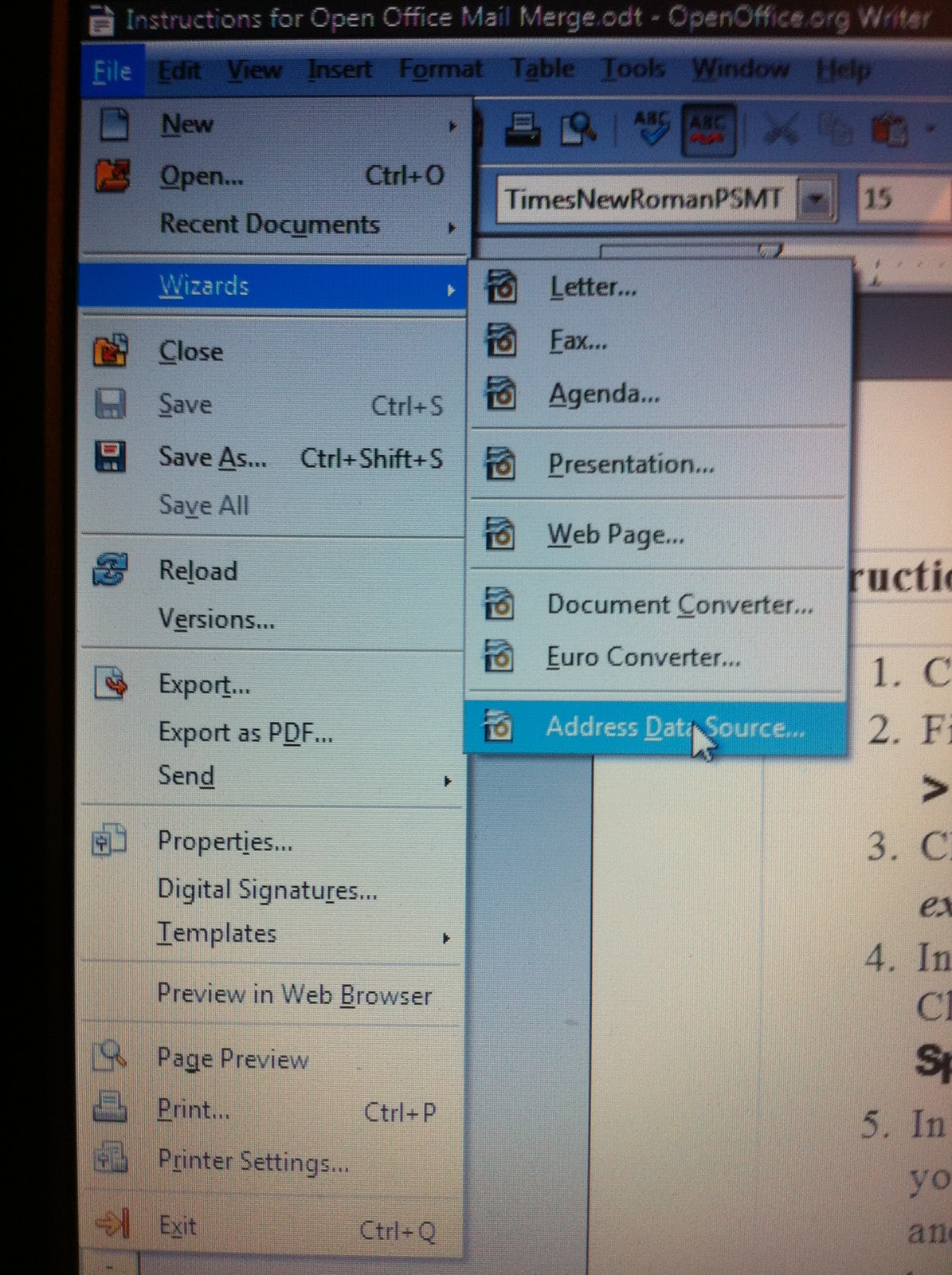
Task: Open the Insert menu
Action: click(339, 70)
